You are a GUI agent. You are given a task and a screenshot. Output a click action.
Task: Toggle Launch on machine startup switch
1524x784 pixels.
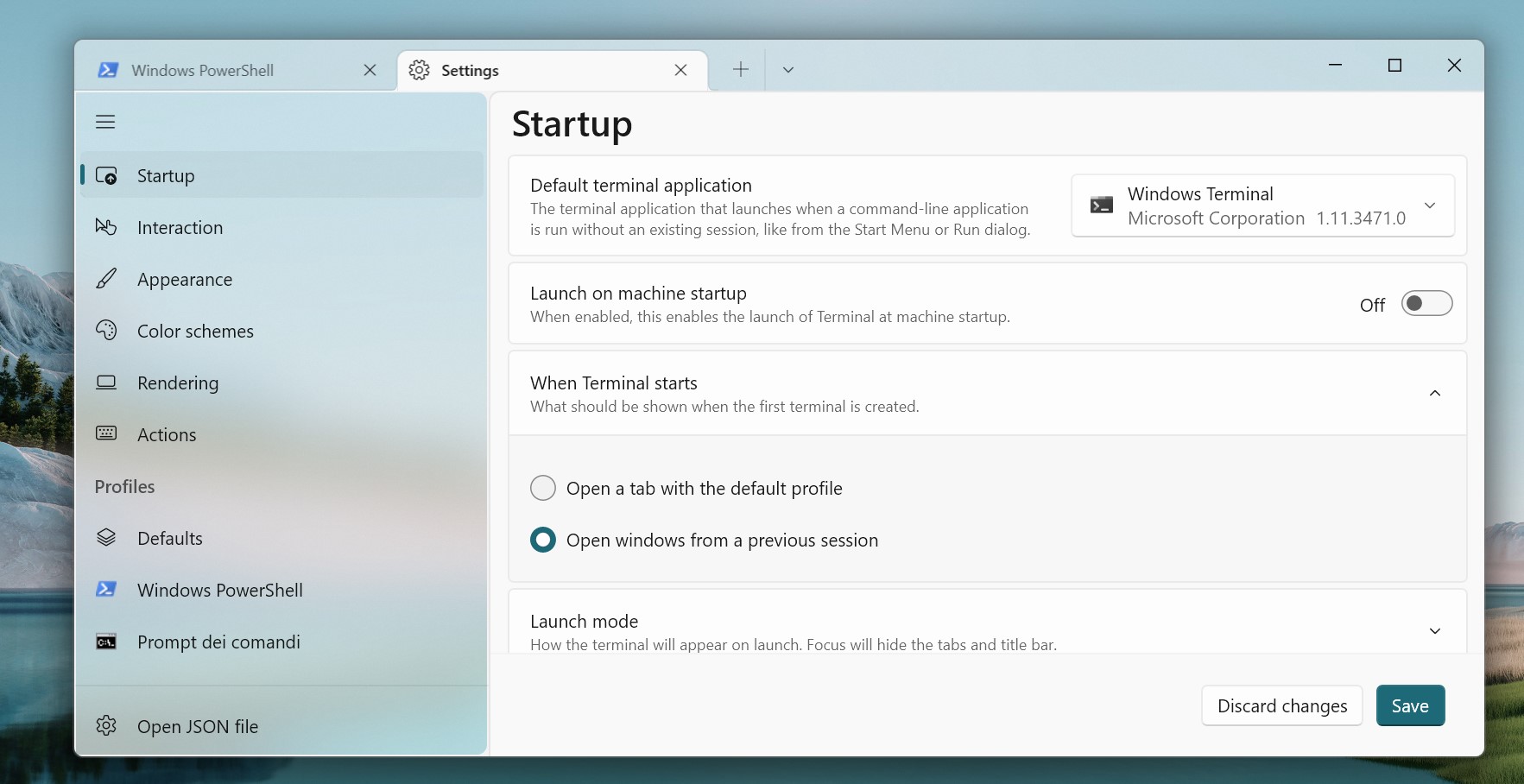[x=1426, y=304]
